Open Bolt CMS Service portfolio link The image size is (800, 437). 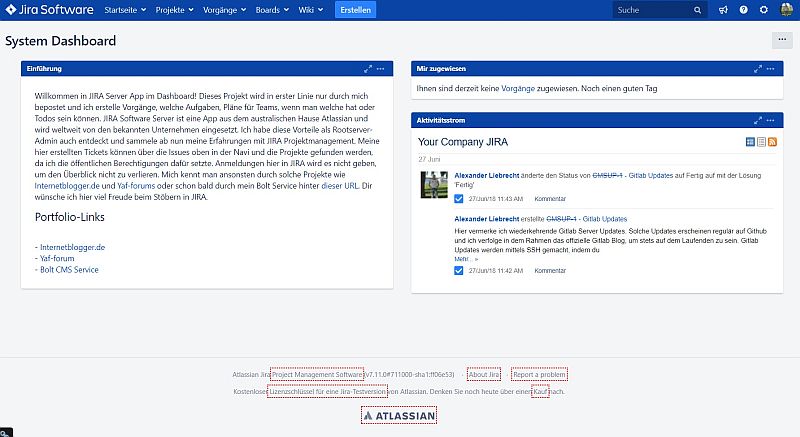[69, 270]
